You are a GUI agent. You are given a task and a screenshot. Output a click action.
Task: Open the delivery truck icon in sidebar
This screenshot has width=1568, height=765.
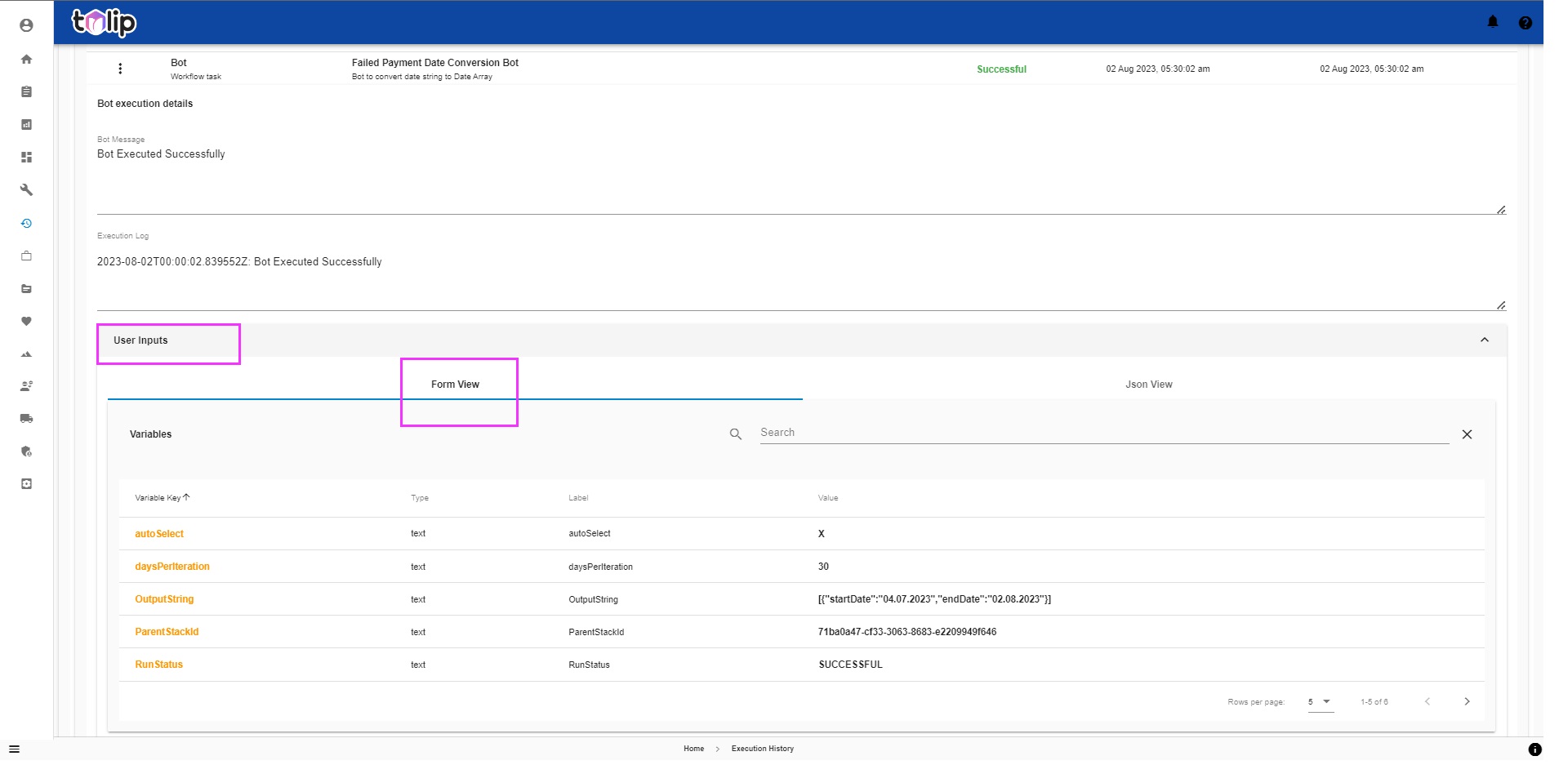(x=26, y=418)
